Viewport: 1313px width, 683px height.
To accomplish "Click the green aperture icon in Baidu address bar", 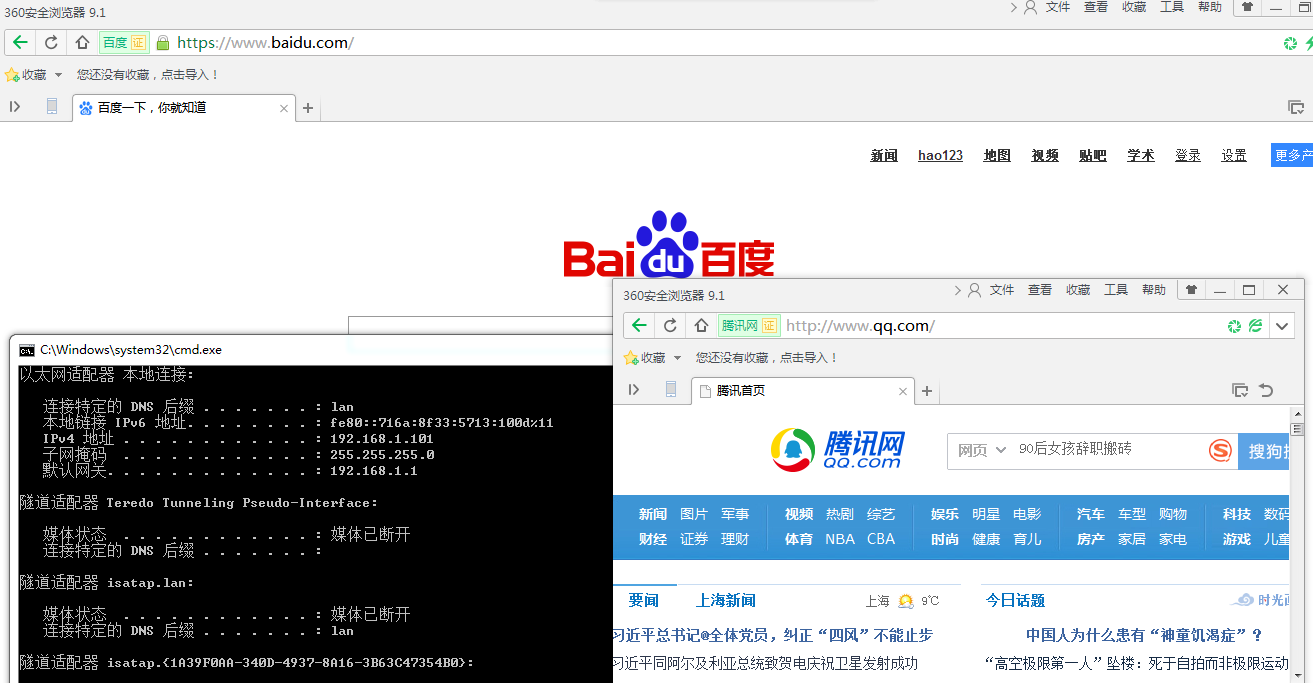I will 1290,43.
